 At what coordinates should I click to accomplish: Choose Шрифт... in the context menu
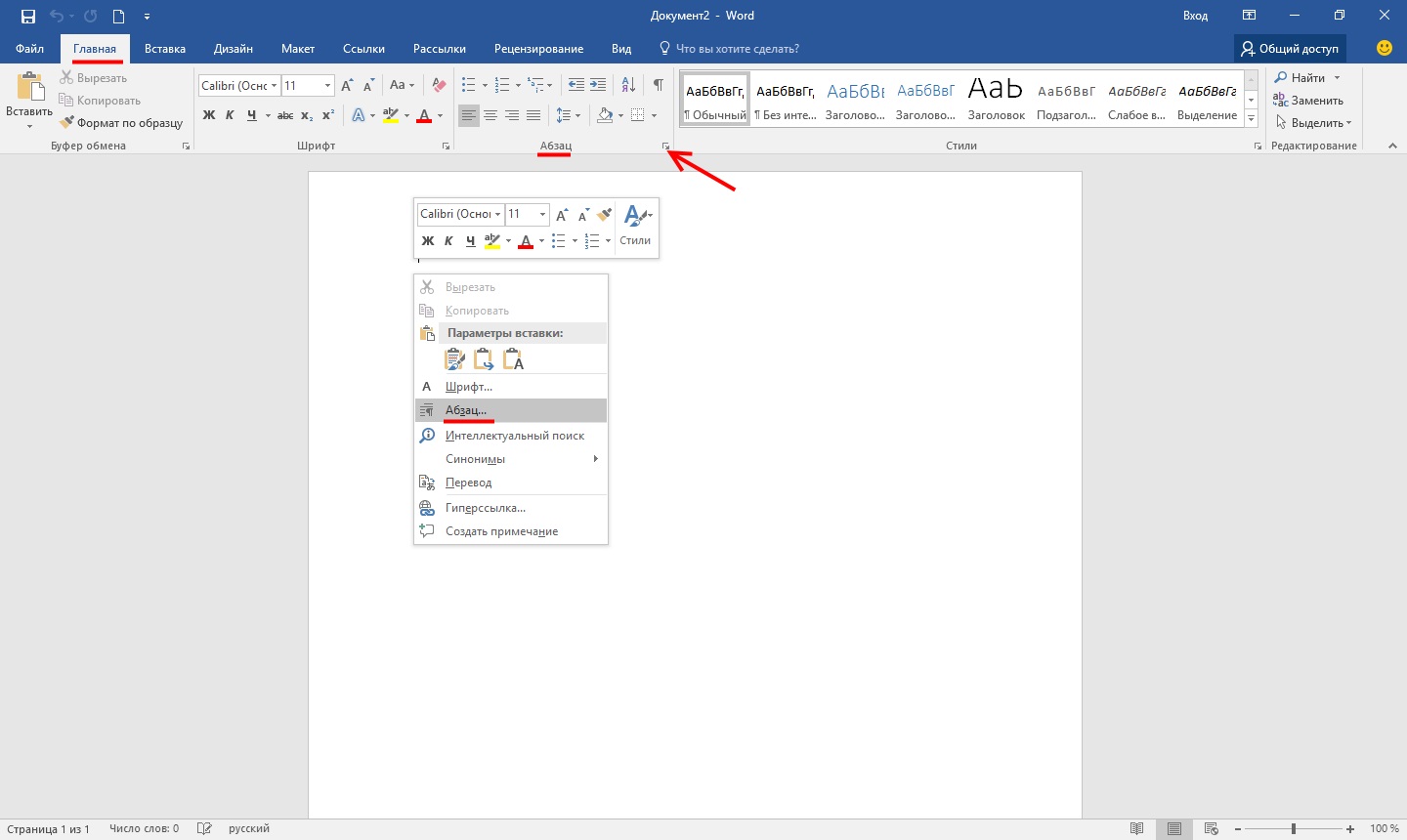[x=511, y=387]
